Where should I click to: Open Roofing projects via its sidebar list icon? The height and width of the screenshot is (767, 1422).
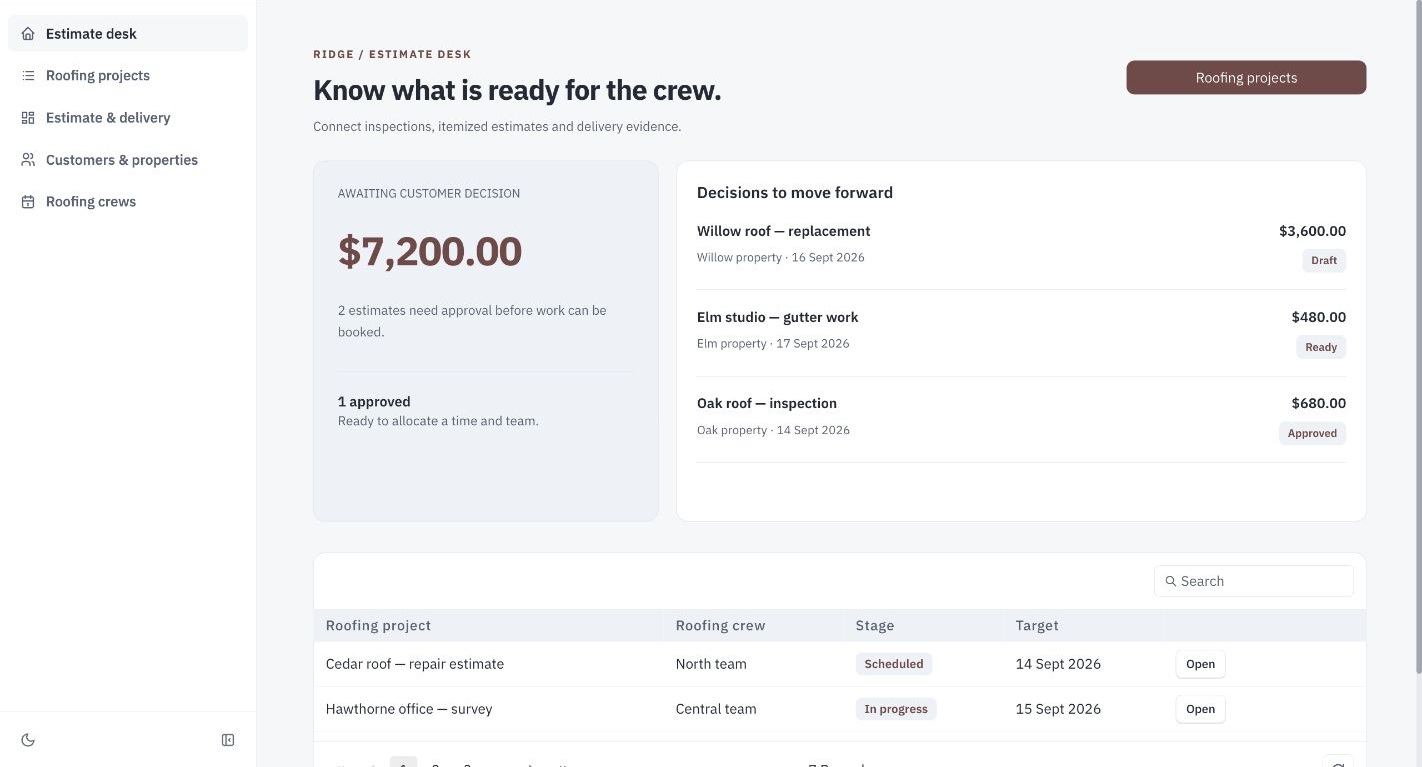pyautogui.click(x=28, y=76)
